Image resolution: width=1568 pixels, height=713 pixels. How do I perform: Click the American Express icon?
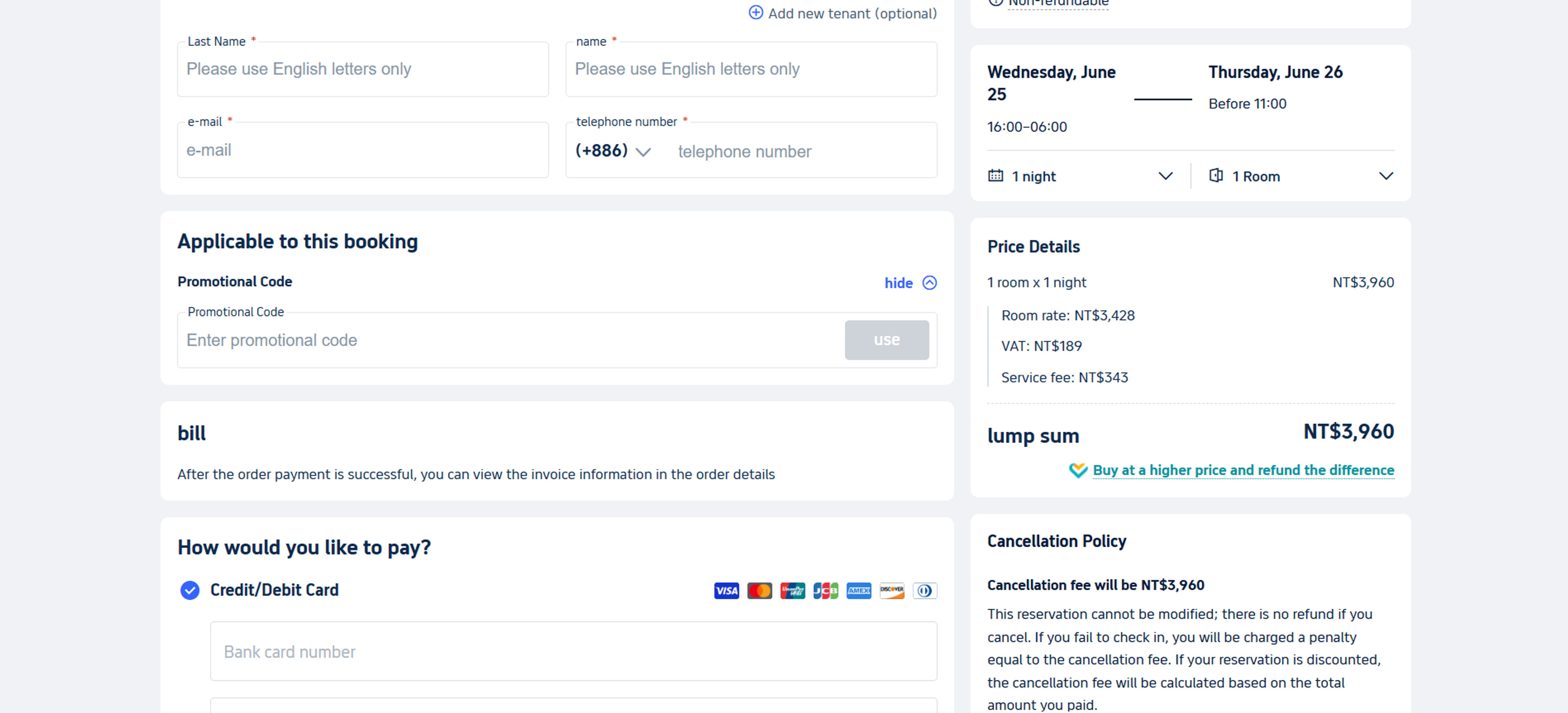pyautogui.click(x=858, y=590)
